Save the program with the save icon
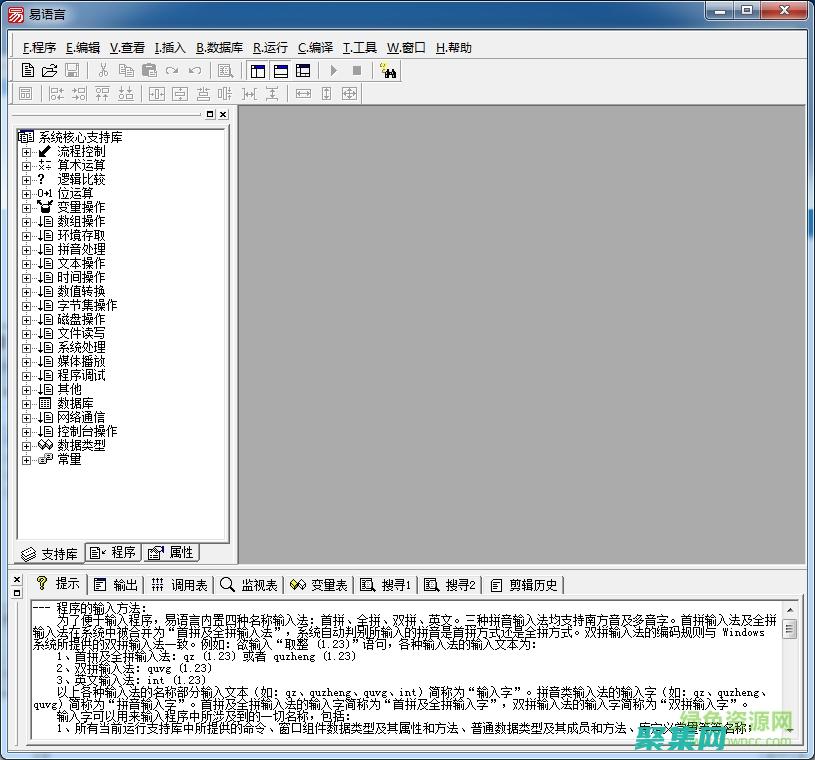This screenshot has width=815, height=760. (x=72, y=70)
